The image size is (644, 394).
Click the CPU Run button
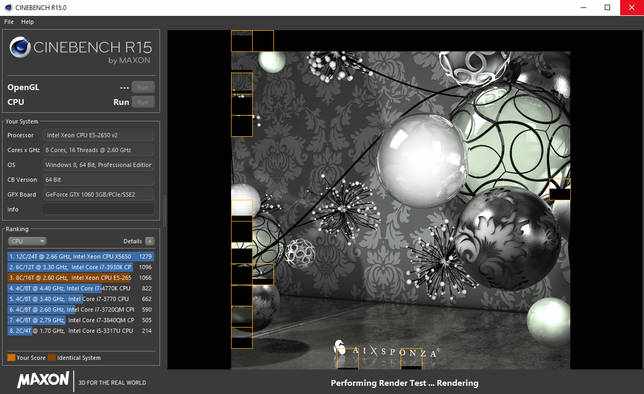143,102
